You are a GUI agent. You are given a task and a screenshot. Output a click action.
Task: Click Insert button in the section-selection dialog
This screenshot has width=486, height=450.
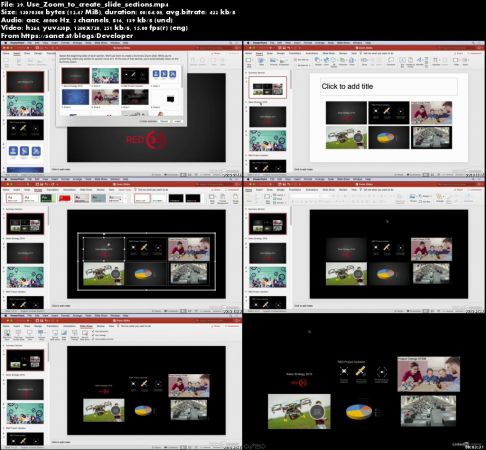[178, 121]
